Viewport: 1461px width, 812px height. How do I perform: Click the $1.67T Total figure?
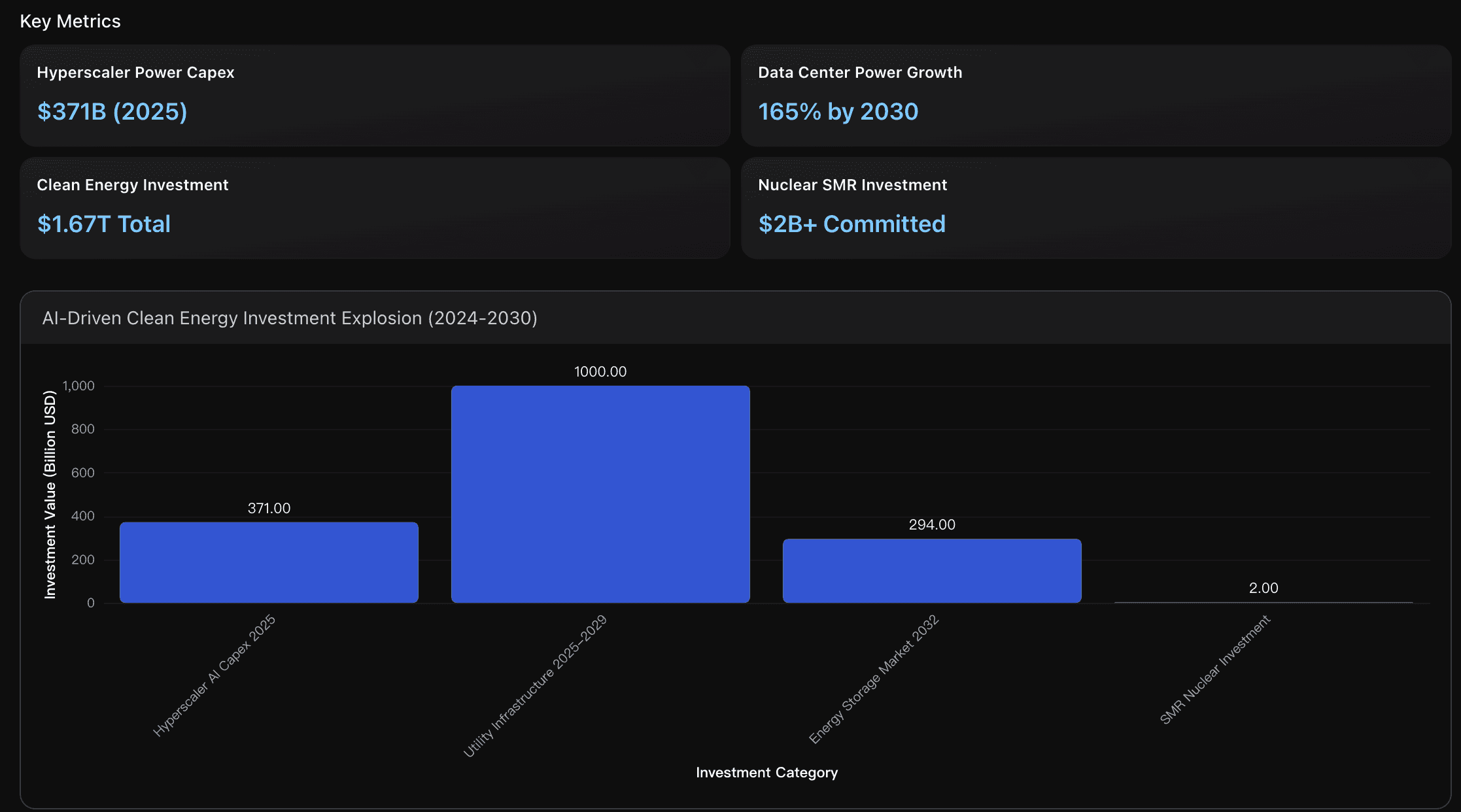point(103,224)
